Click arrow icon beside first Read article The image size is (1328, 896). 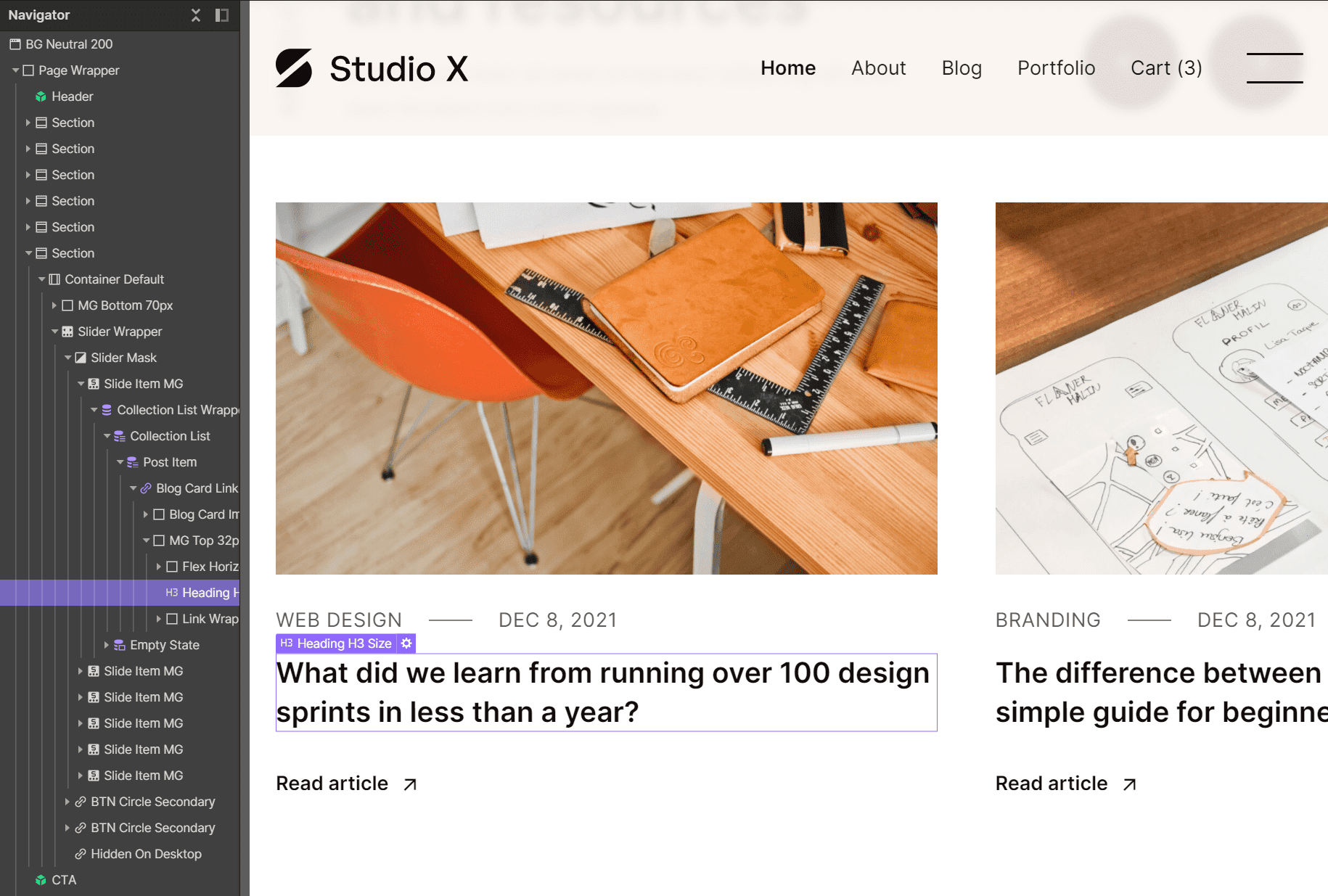[410, 784]
